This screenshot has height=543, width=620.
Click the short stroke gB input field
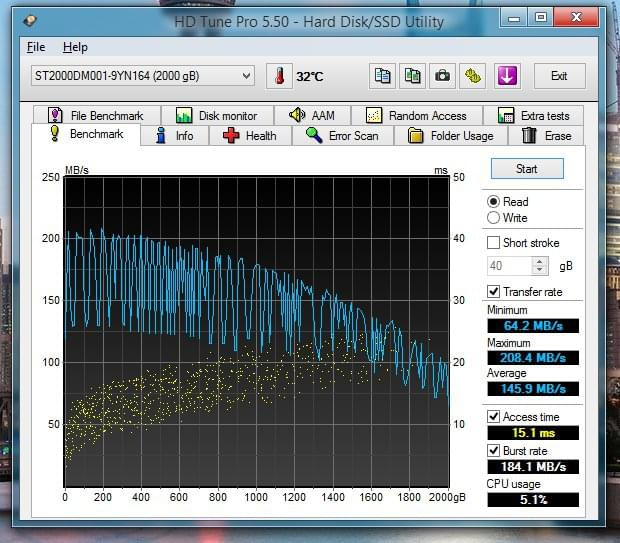click(509, 266)
